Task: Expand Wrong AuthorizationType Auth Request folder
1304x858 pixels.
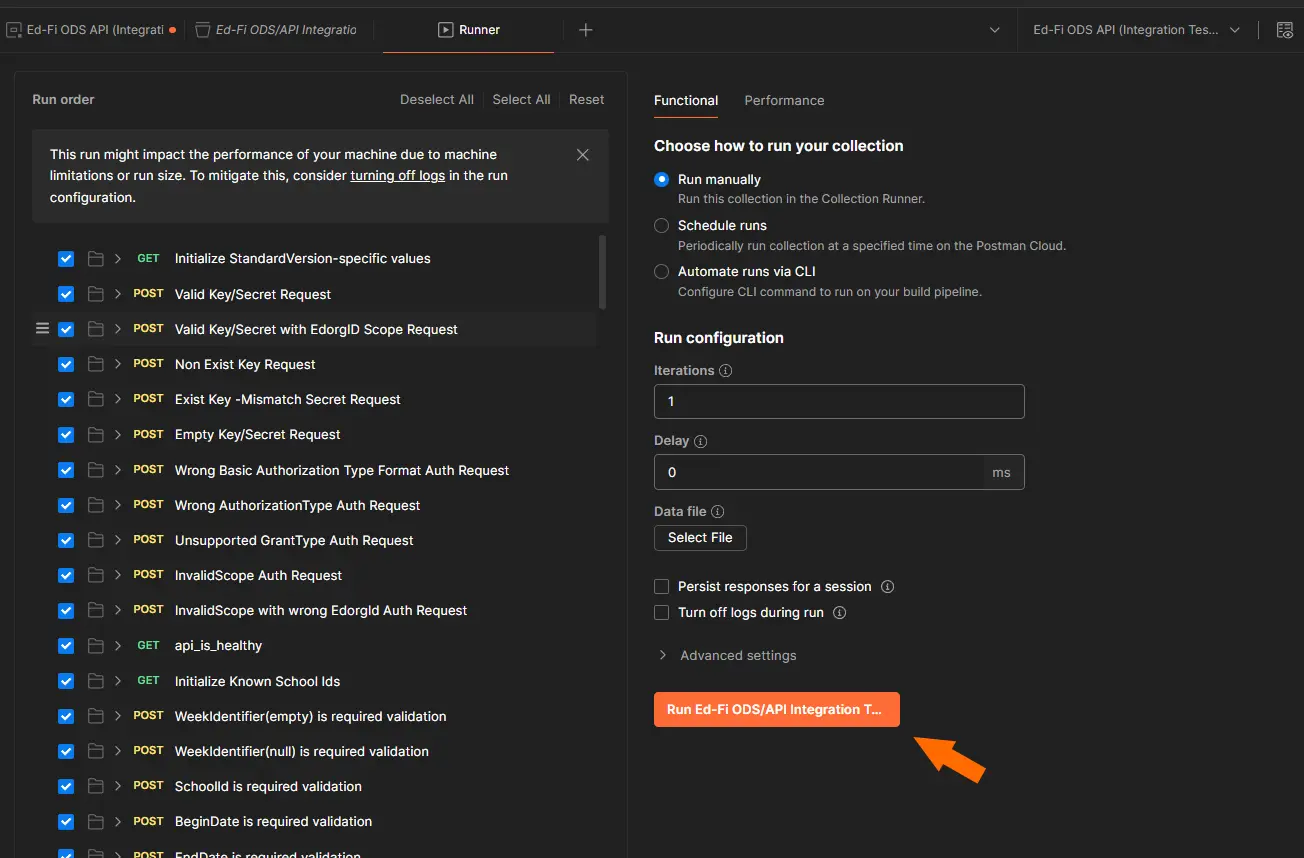Action: [118, 505]
